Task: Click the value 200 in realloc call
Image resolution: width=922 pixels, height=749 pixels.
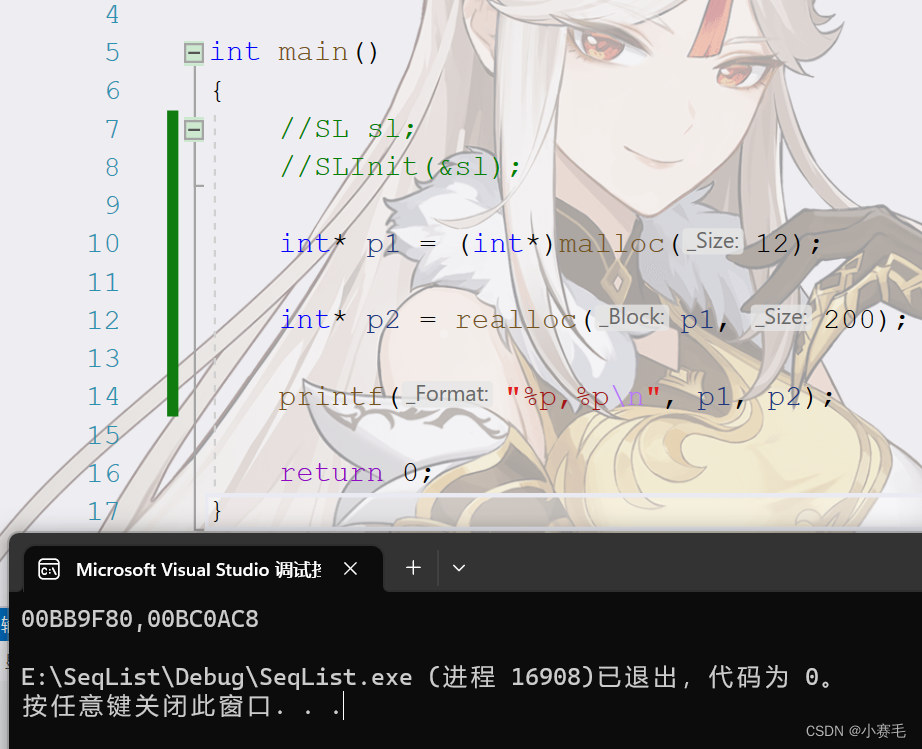Action: coord(850,320)
